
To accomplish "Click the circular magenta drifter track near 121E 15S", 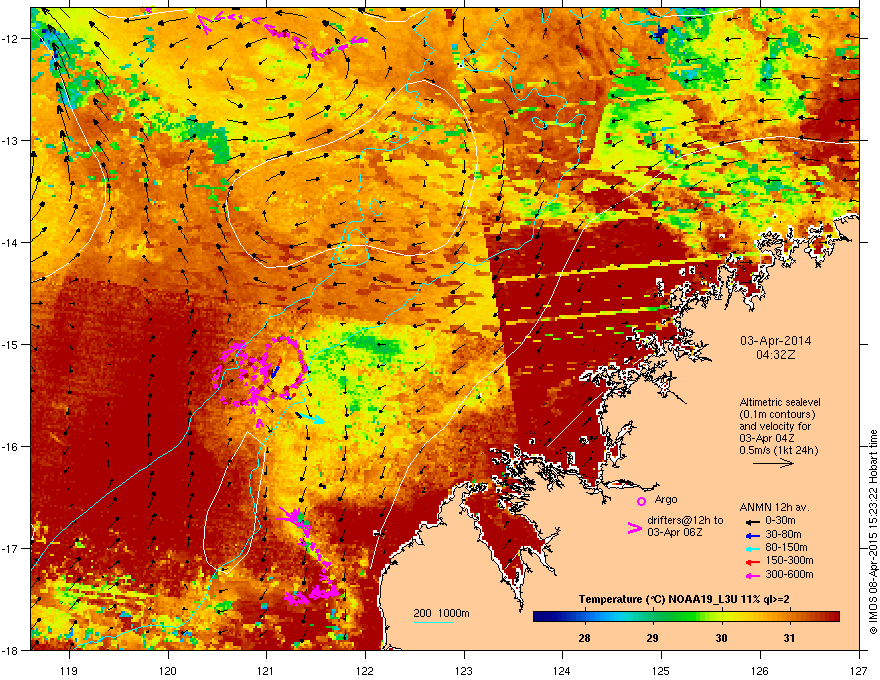I will pos(259,371).
